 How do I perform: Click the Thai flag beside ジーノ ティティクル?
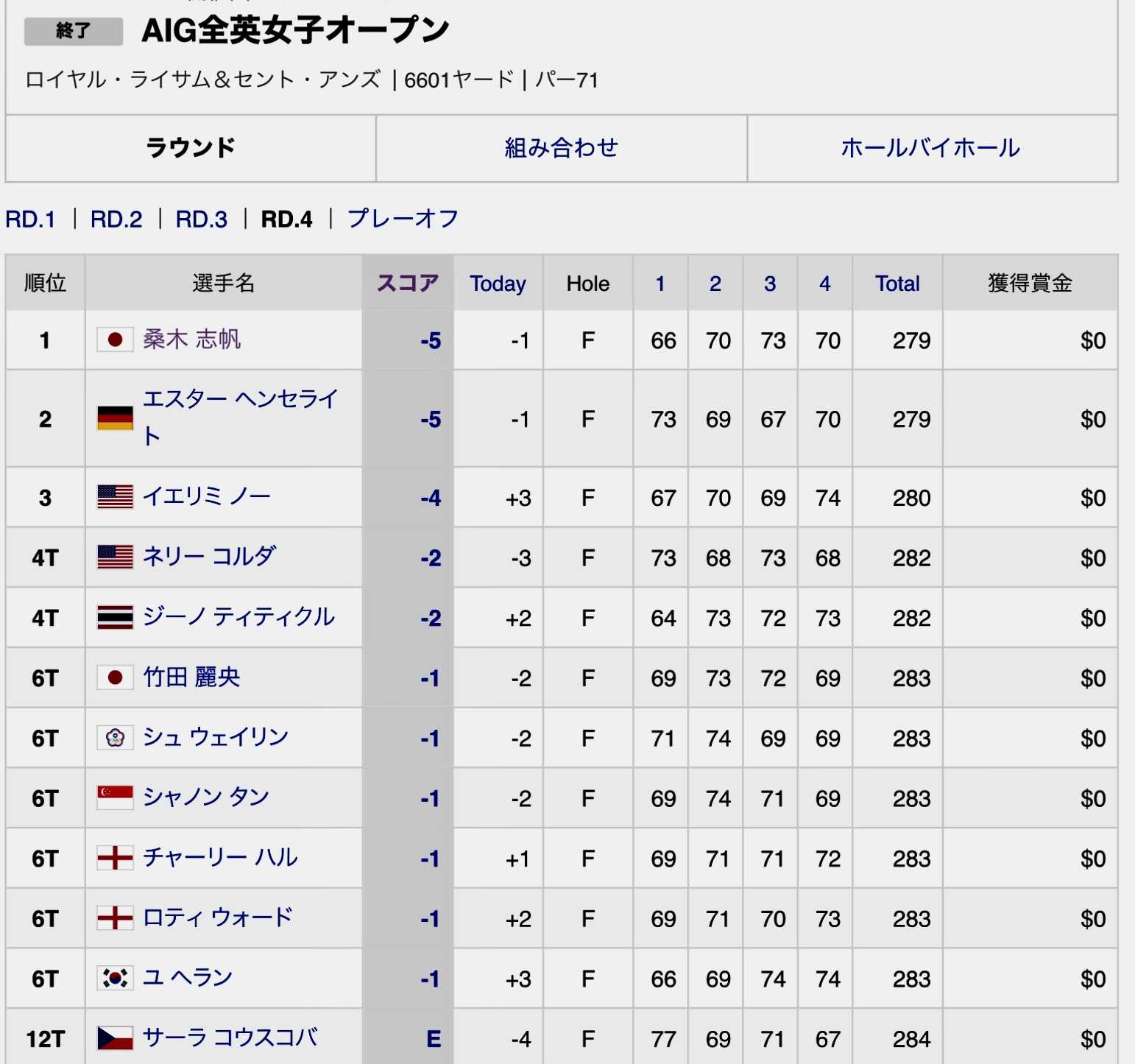pyautogui.click(x=115, y=617)
